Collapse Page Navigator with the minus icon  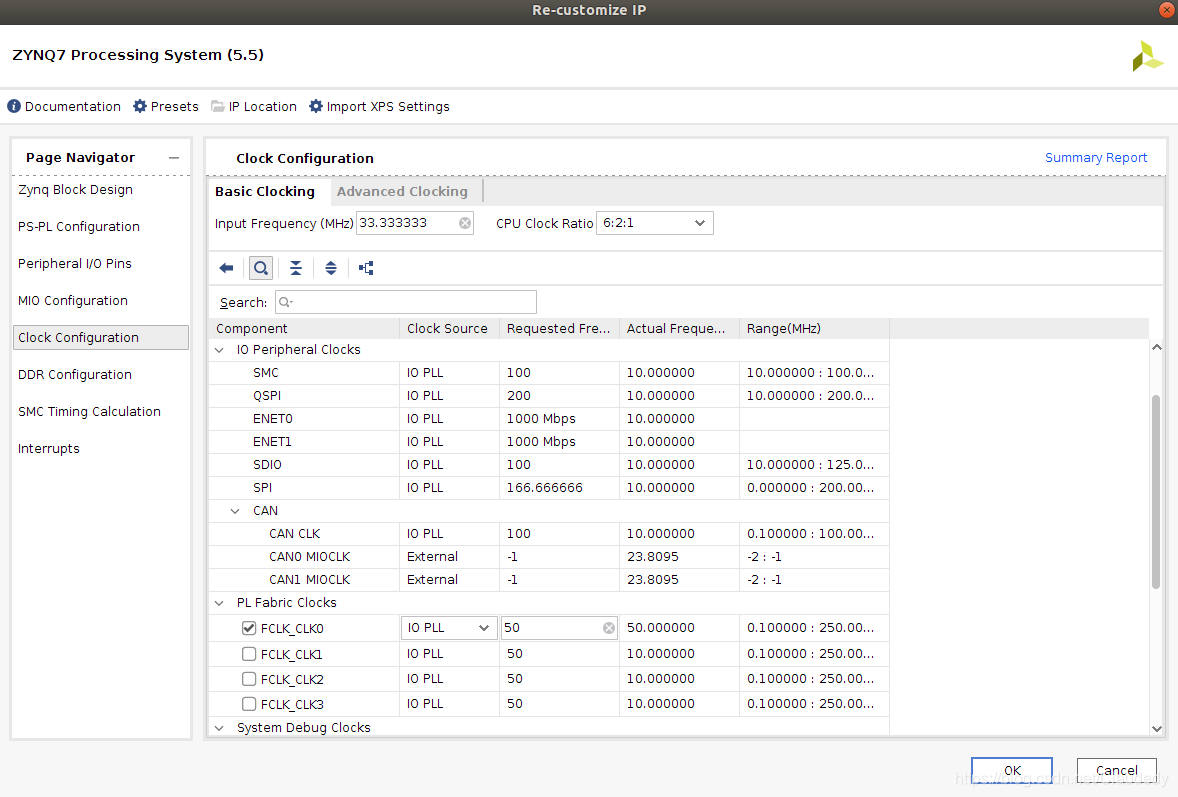pyautogui.click(x=174, y=158)
